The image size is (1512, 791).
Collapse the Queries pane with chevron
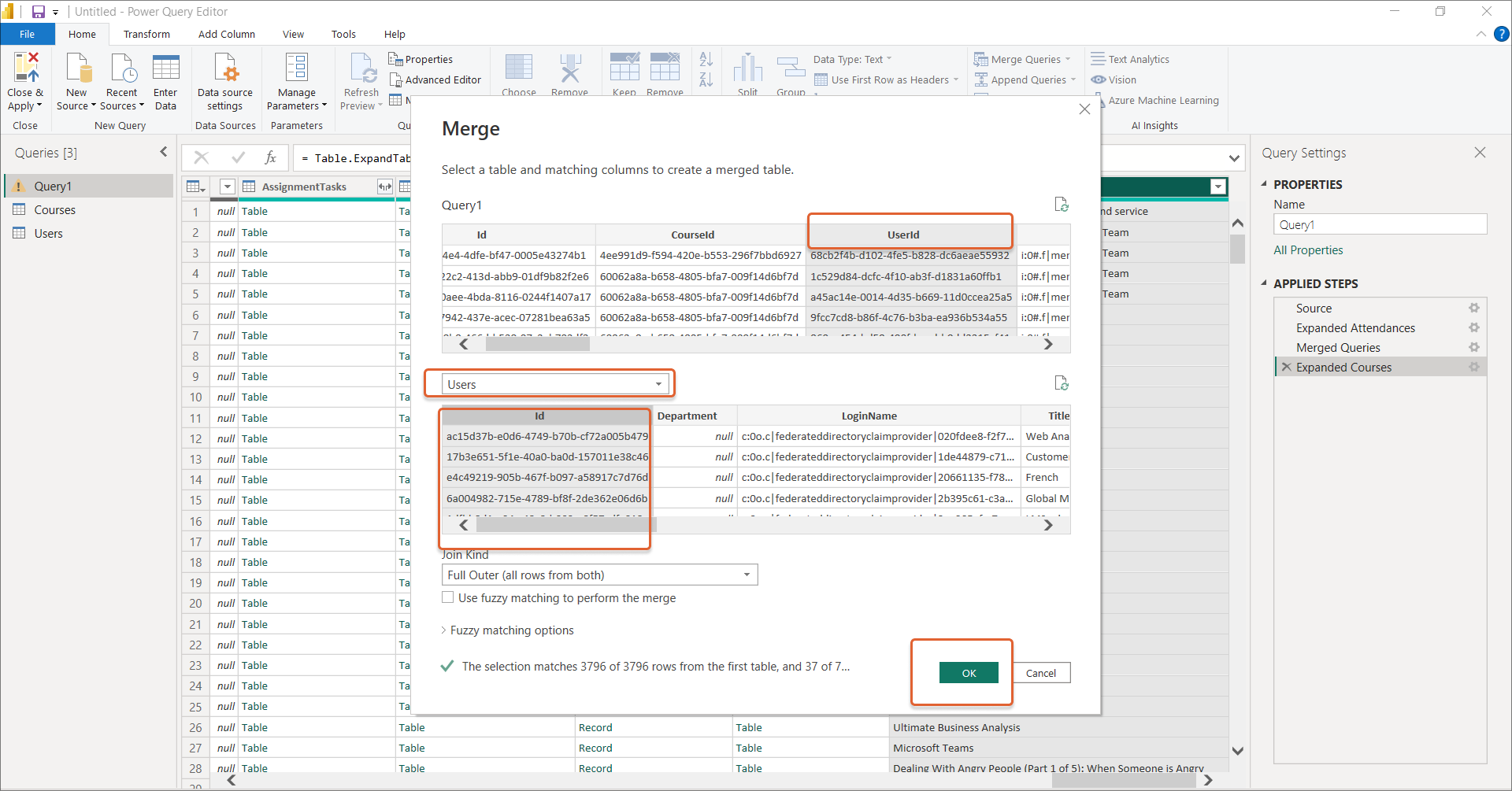click(164, 152)
